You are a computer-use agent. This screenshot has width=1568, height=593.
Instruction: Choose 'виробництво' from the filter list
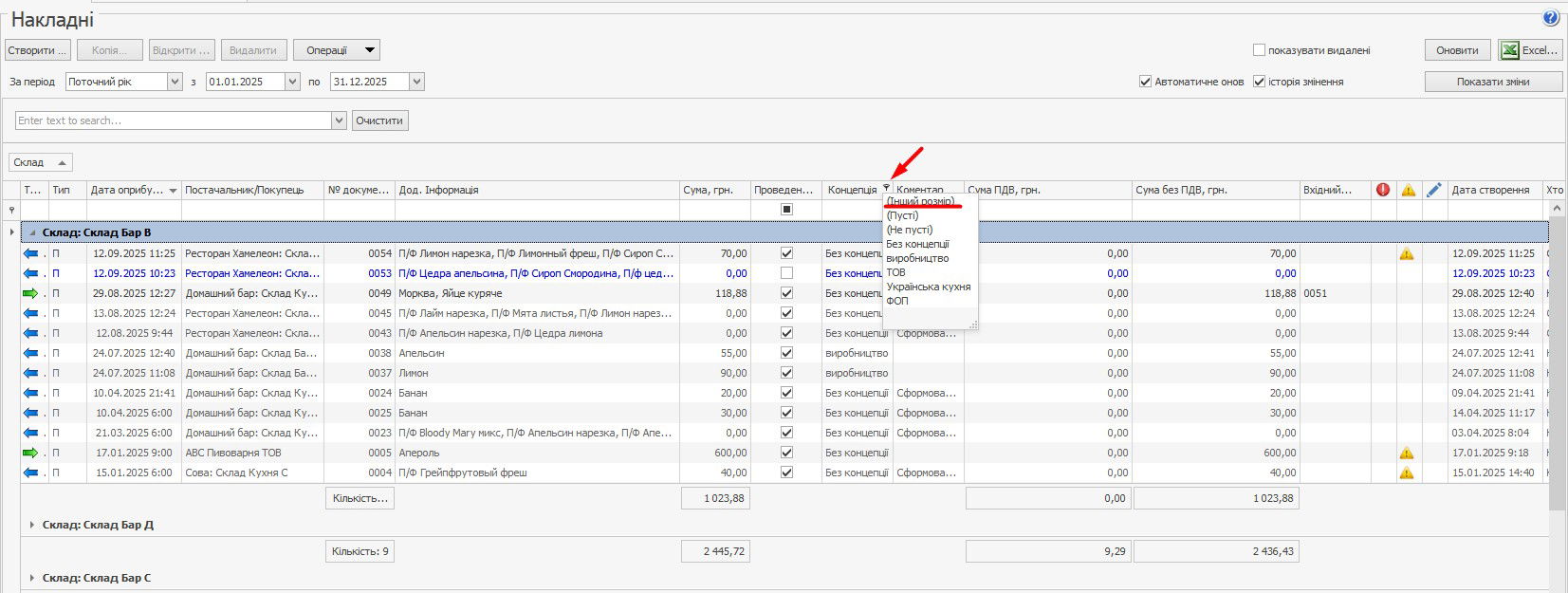click(x=916, y=258)
